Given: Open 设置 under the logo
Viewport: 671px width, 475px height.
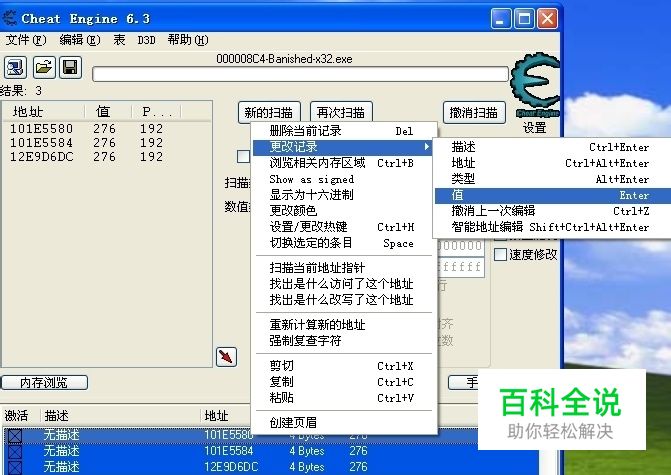Looking at the screenshot, I should coord(534,128).
